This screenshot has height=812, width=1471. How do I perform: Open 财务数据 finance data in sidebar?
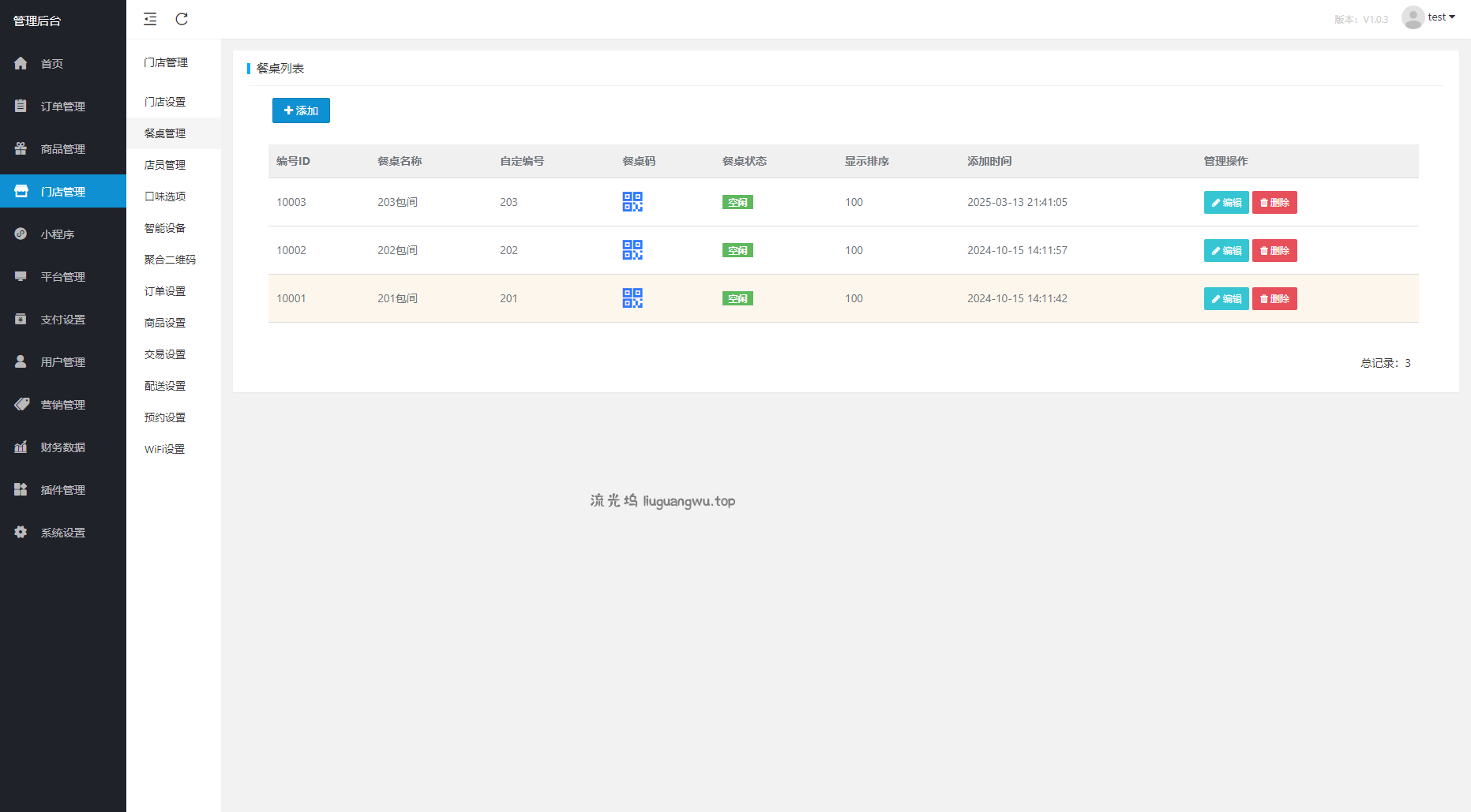pyautogui.click(x=62, y=447)
